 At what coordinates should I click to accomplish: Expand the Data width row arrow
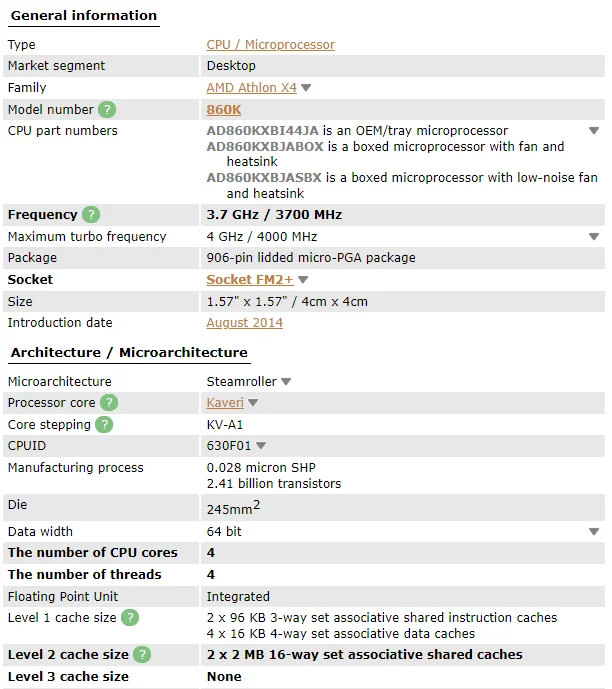(x=594, y=532)
